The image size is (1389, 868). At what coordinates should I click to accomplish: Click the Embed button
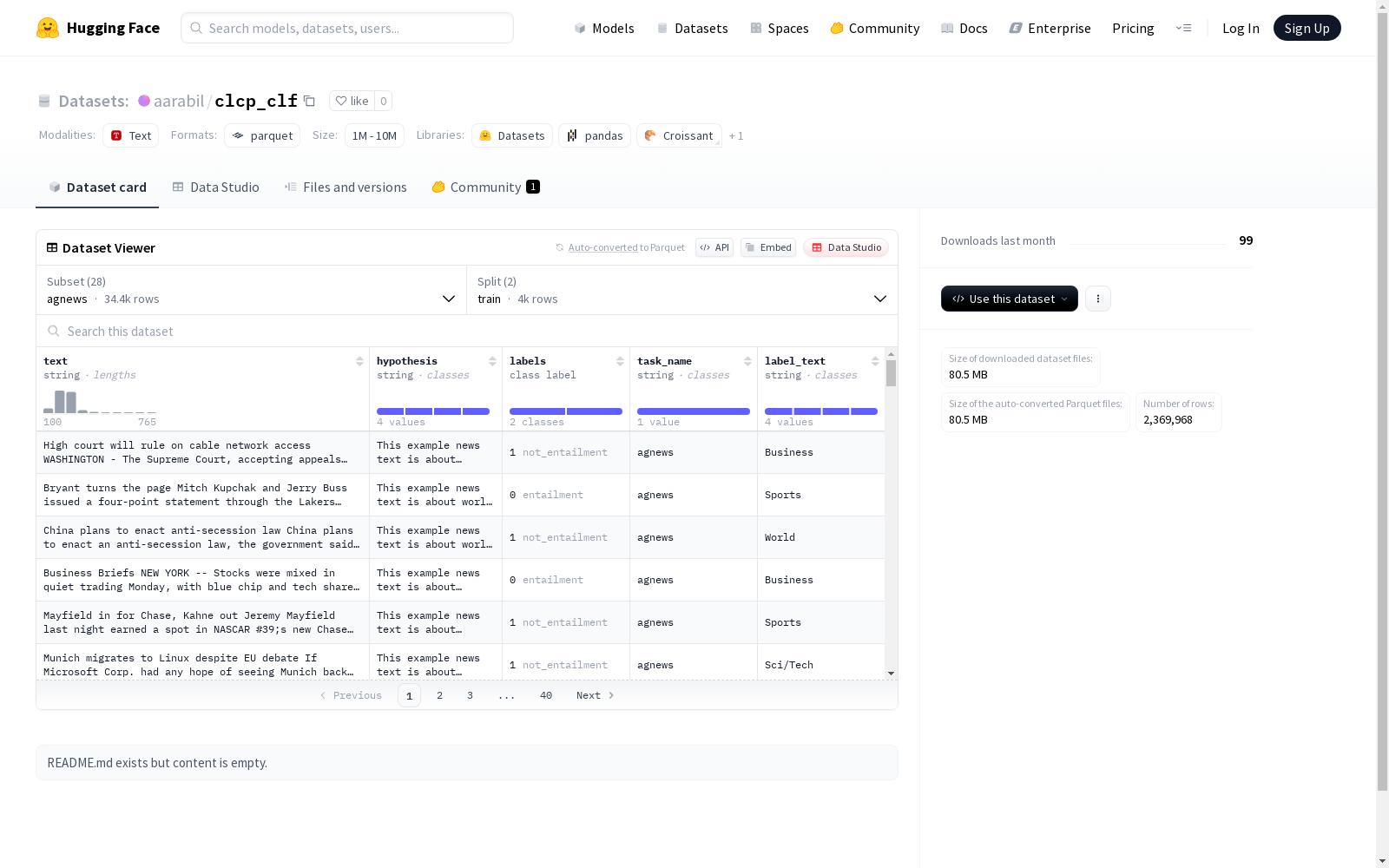pos(768,247)
